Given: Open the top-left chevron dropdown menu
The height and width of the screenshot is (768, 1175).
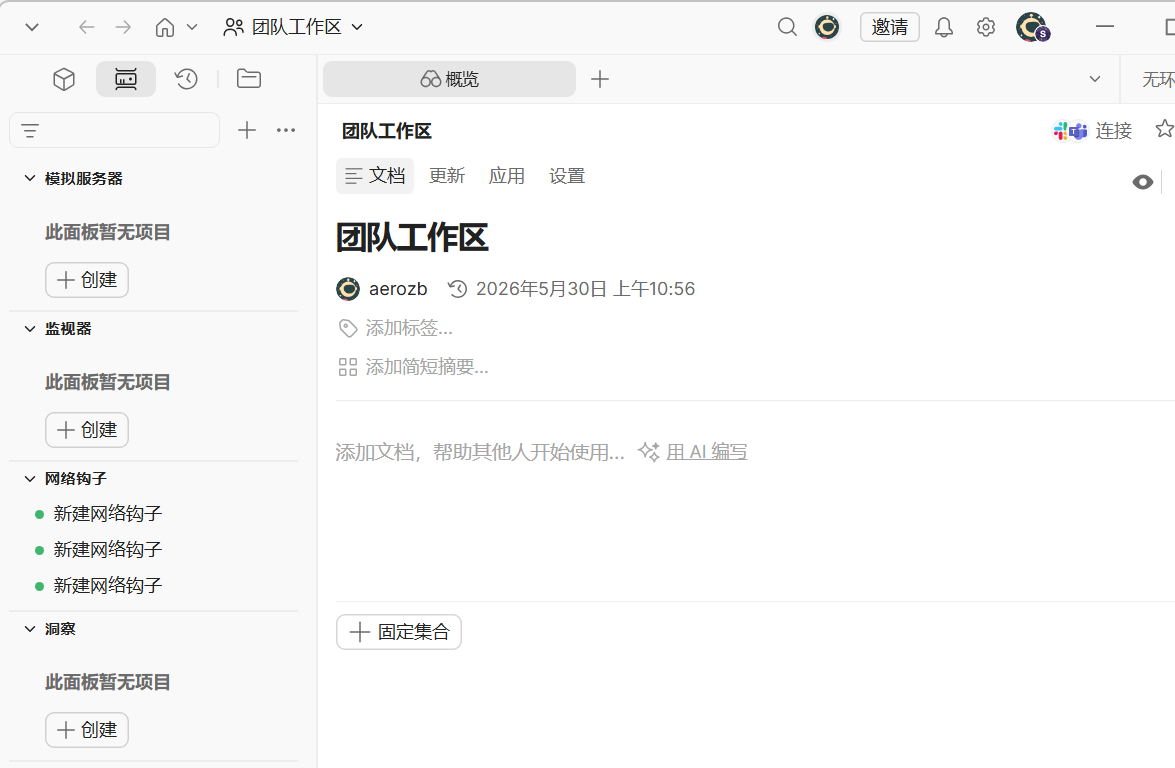Looking at the screenshot, I should coord(31,27).
